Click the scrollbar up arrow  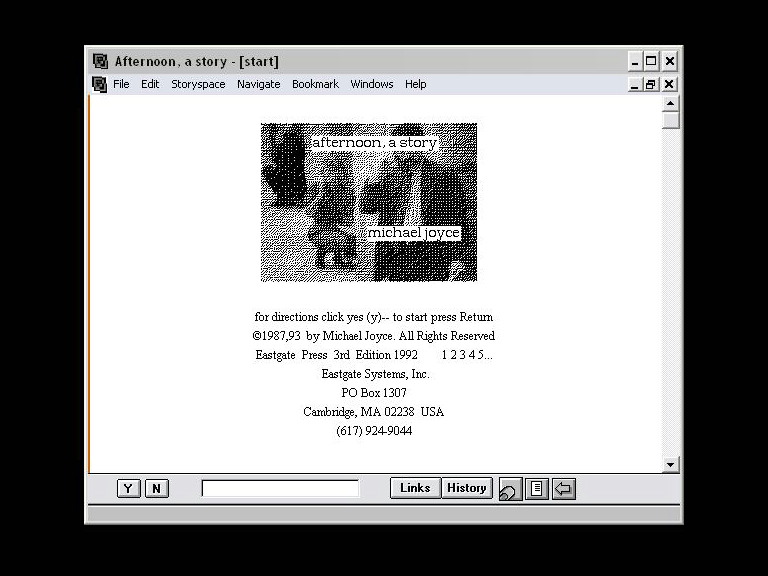(671, 103)
